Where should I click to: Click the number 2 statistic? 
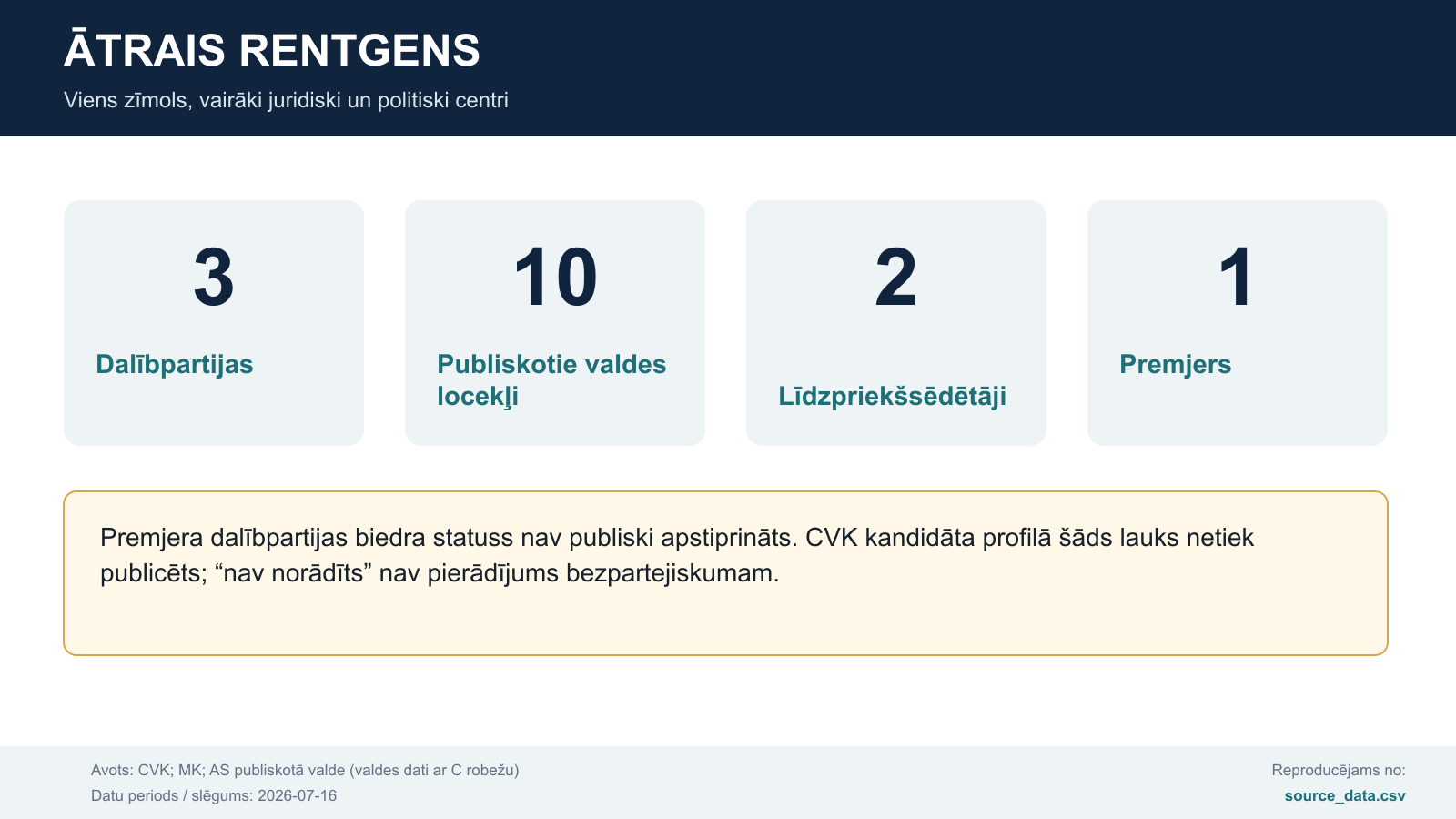[x=896, y=278]
